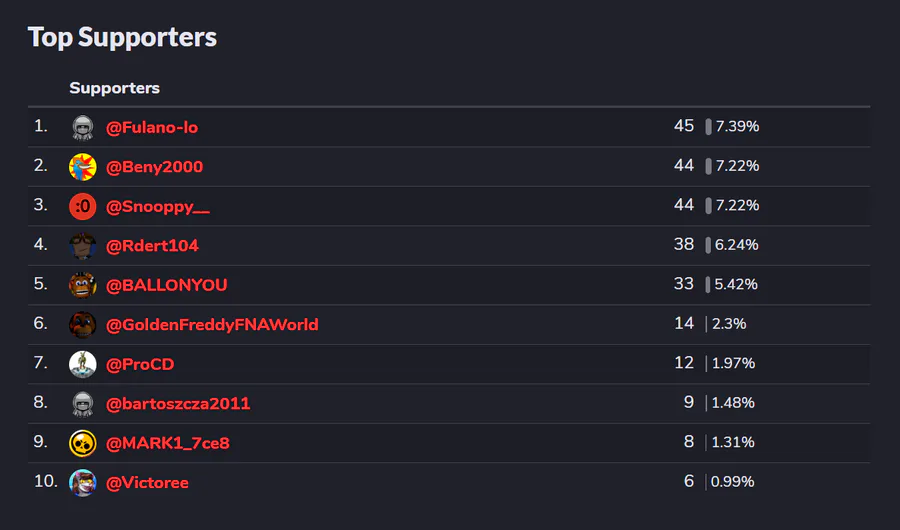Visit @Beny2000 username link
The height and width of the screenshot is (530, 900).
[x=154, y=167]
